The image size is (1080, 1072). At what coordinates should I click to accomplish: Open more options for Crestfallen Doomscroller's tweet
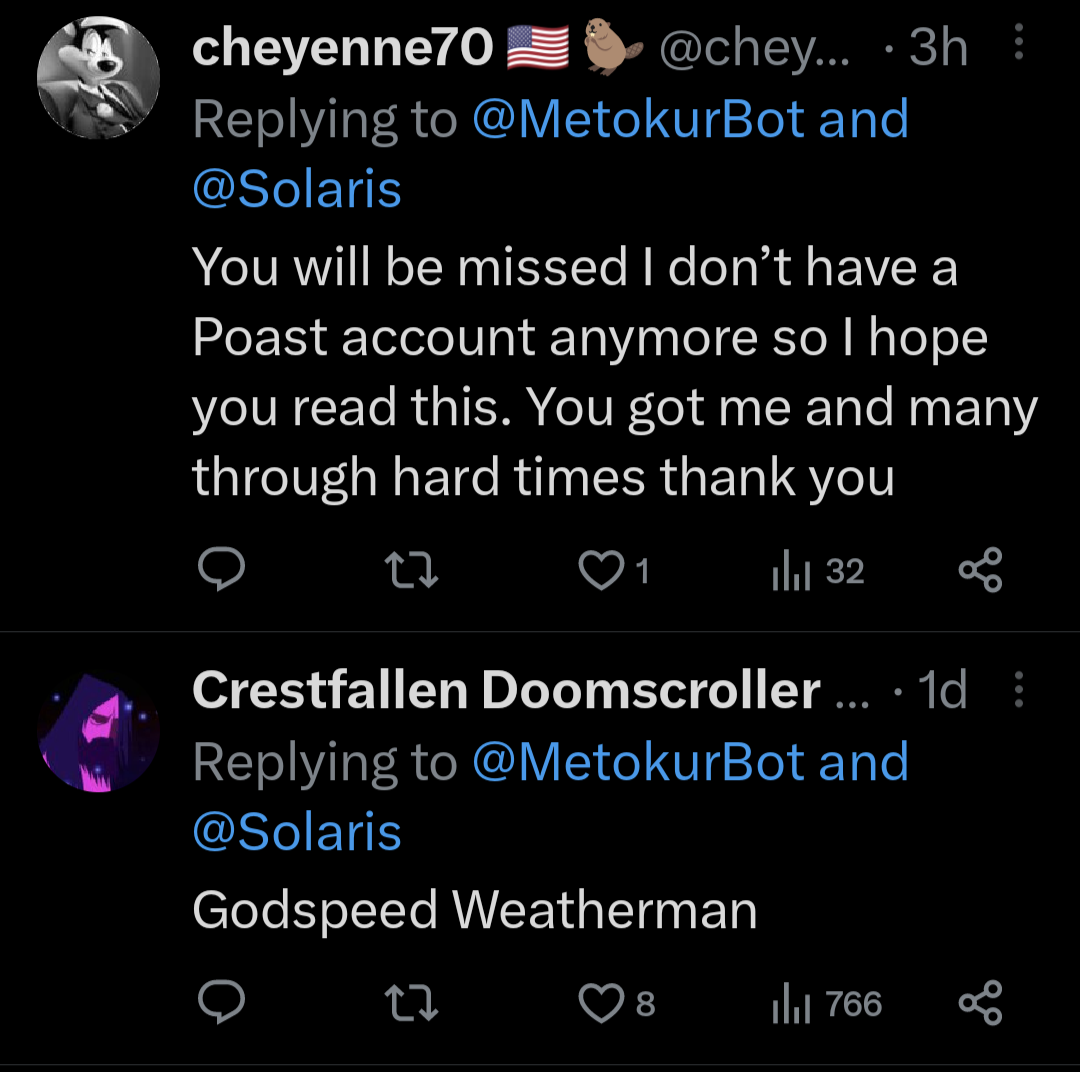pos(1019,689)
